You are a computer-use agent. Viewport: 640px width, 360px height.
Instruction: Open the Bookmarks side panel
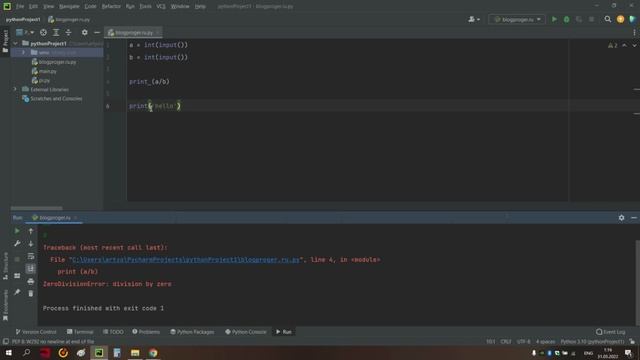[x=5, y=305]
